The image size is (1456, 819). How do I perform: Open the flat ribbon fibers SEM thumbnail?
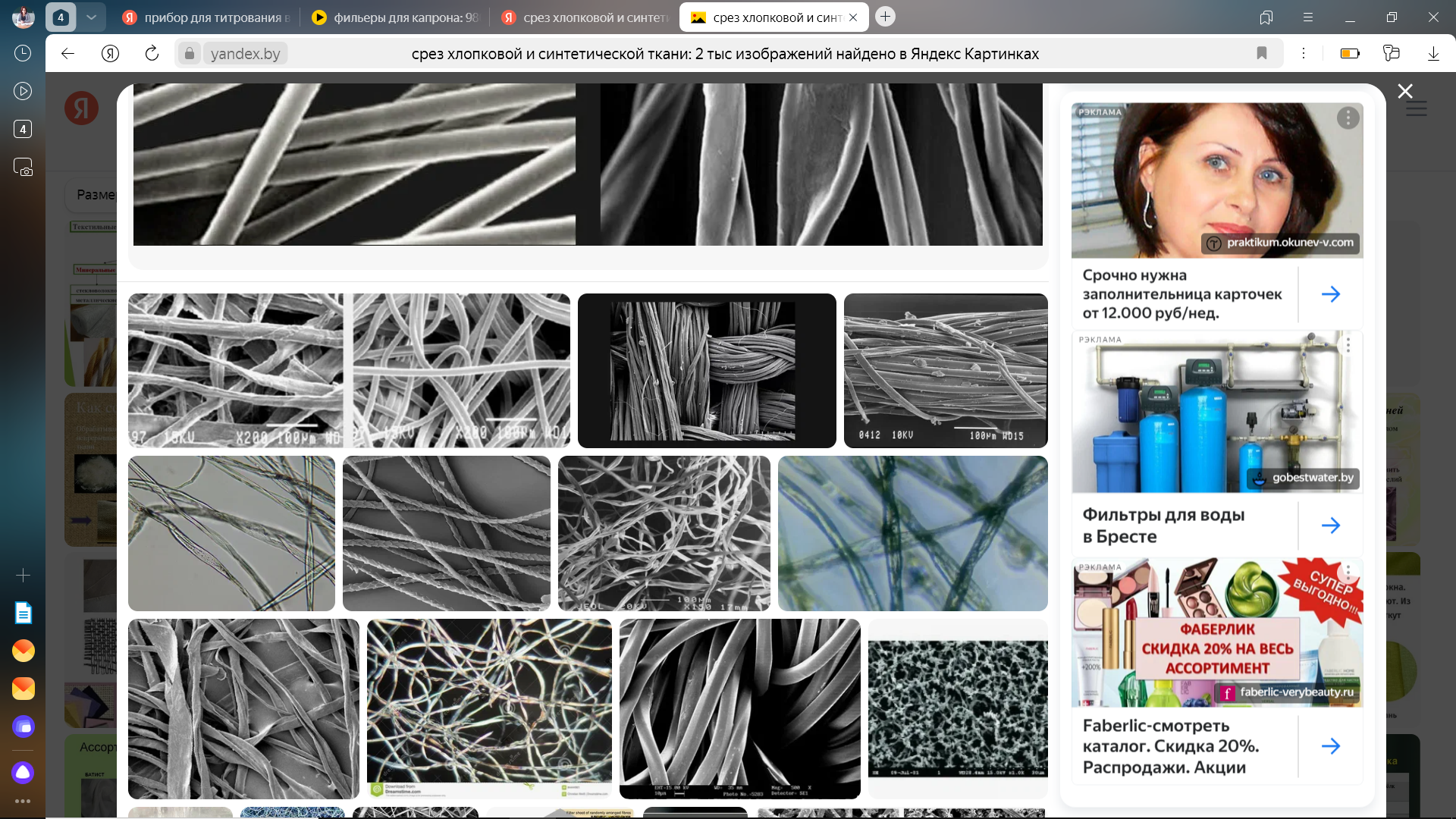pyautogui.click(x=243, y=709)
